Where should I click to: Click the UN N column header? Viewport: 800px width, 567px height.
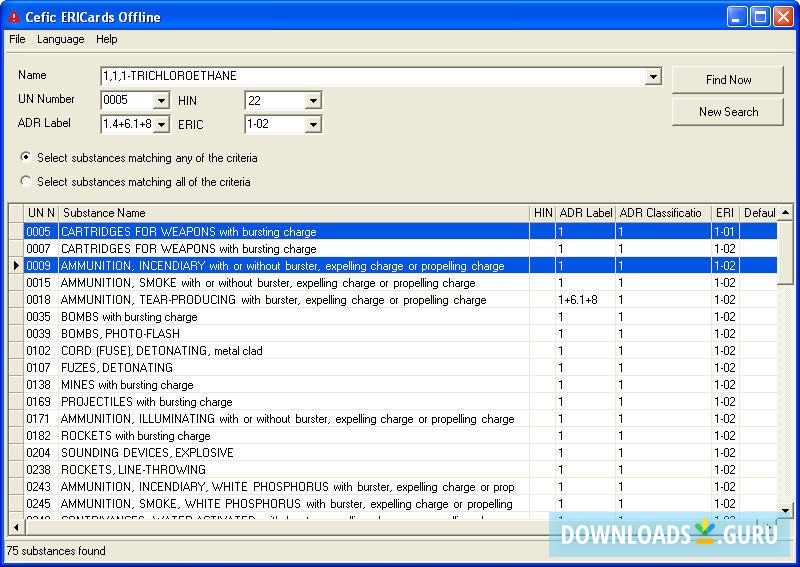41,213
